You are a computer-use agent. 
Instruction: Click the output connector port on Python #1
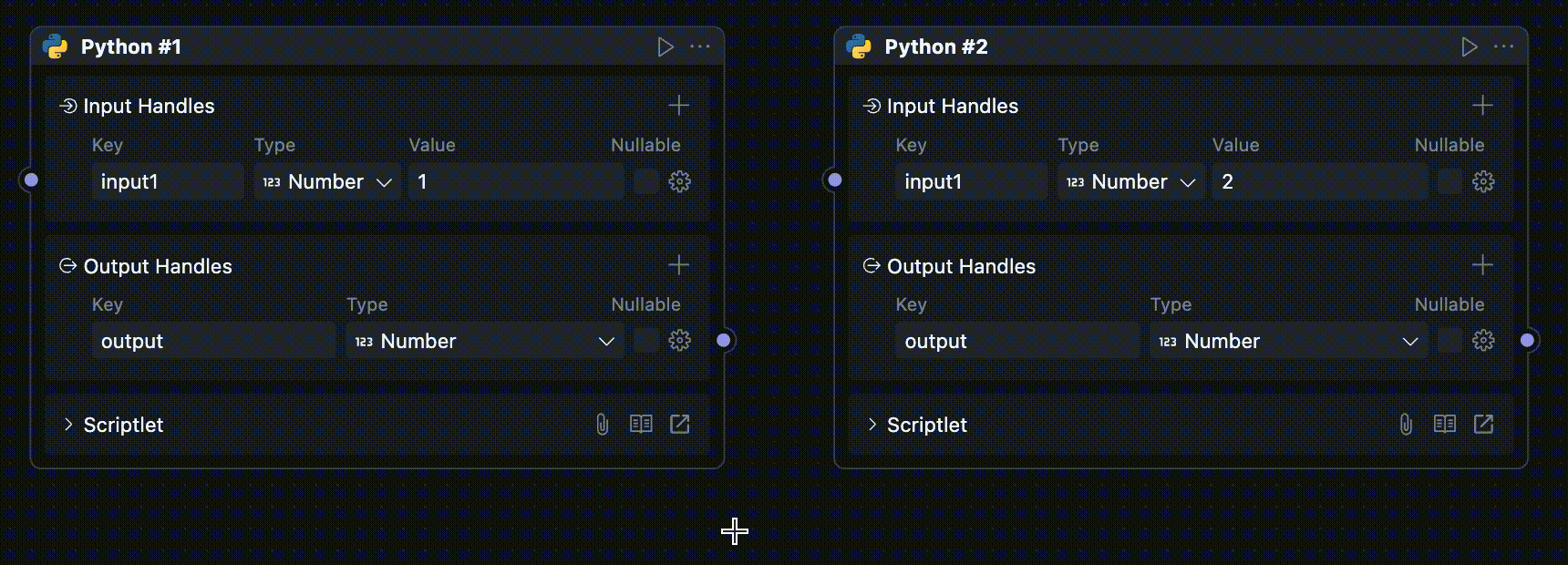pos(724,340)
